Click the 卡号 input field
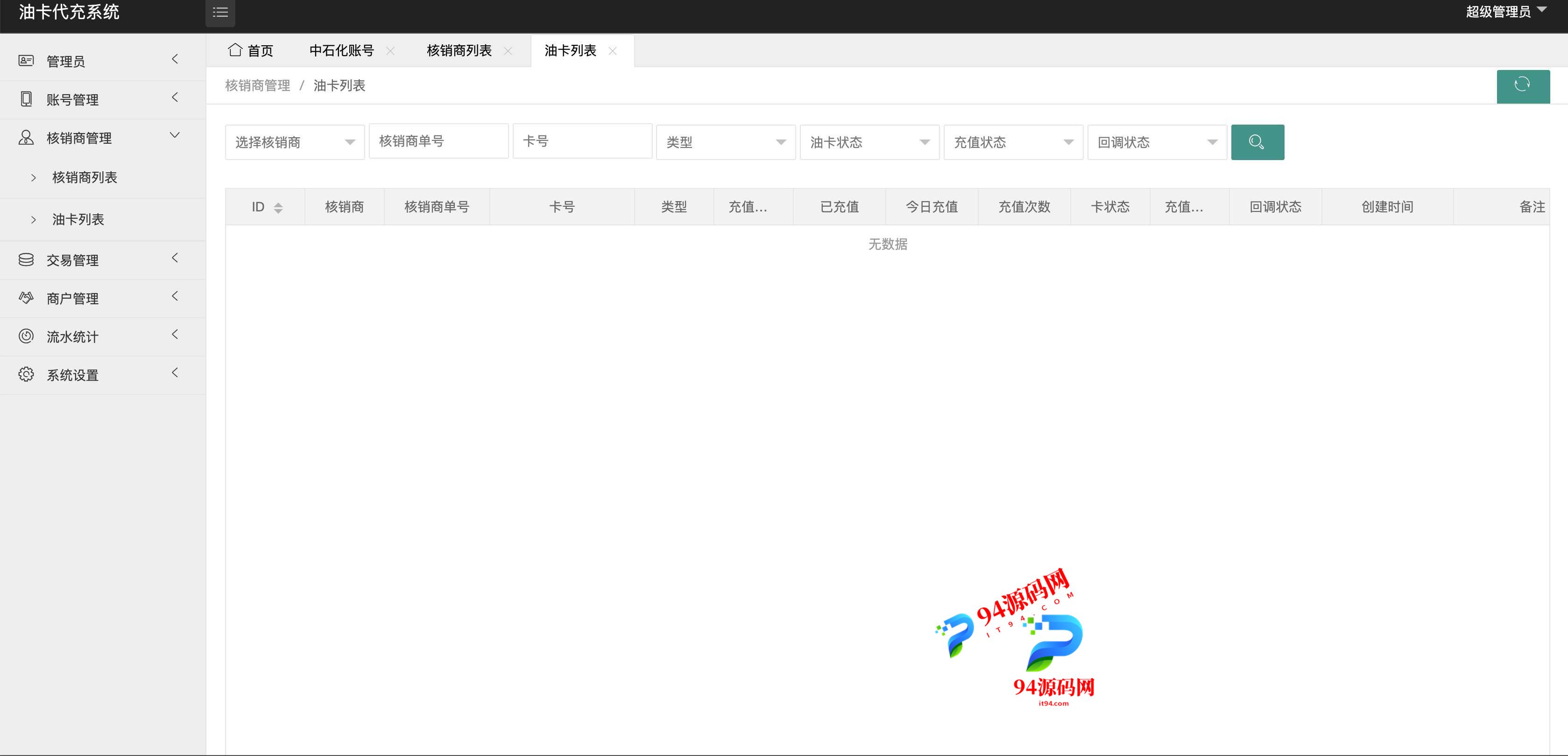 coord(582,141)
